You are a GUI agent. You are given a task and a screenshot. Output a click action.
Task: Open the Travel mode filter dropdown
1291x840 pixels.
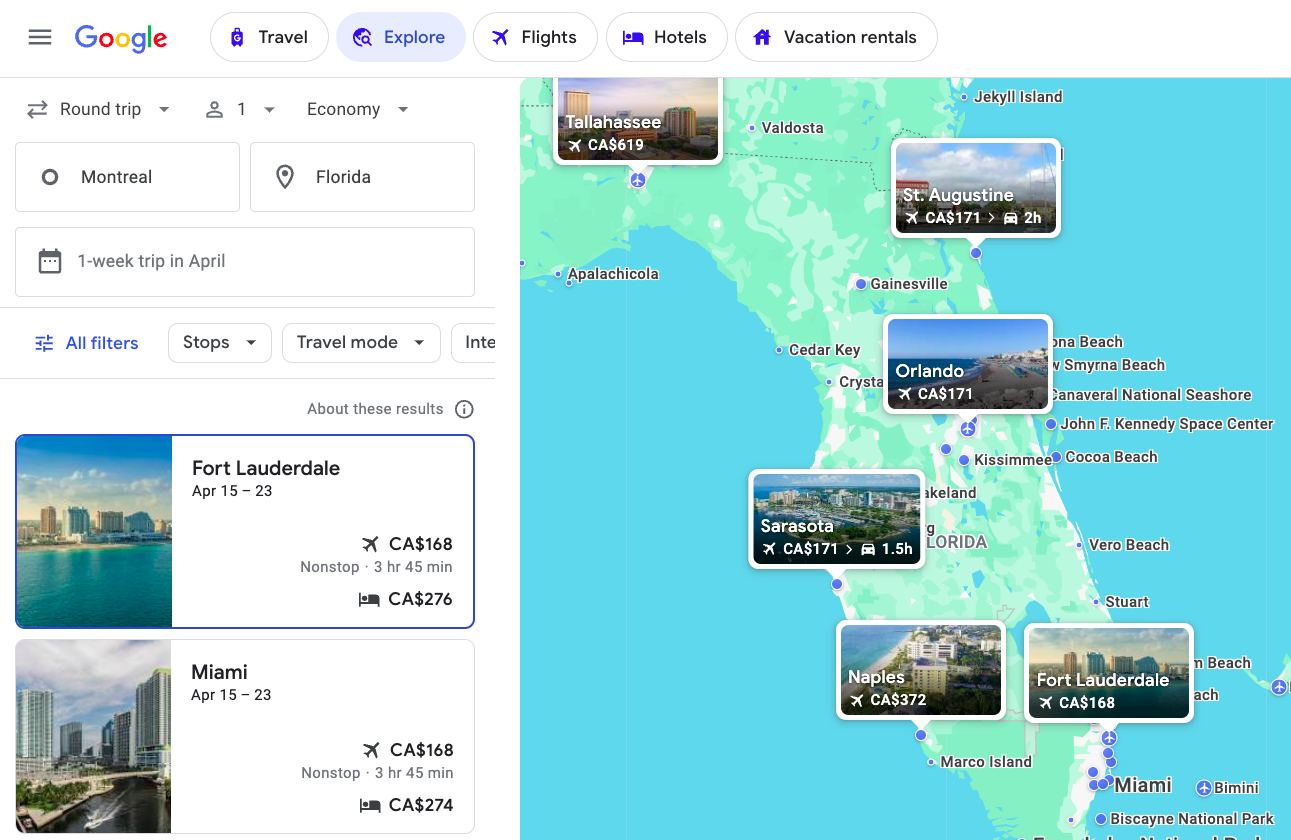point(361,343)
